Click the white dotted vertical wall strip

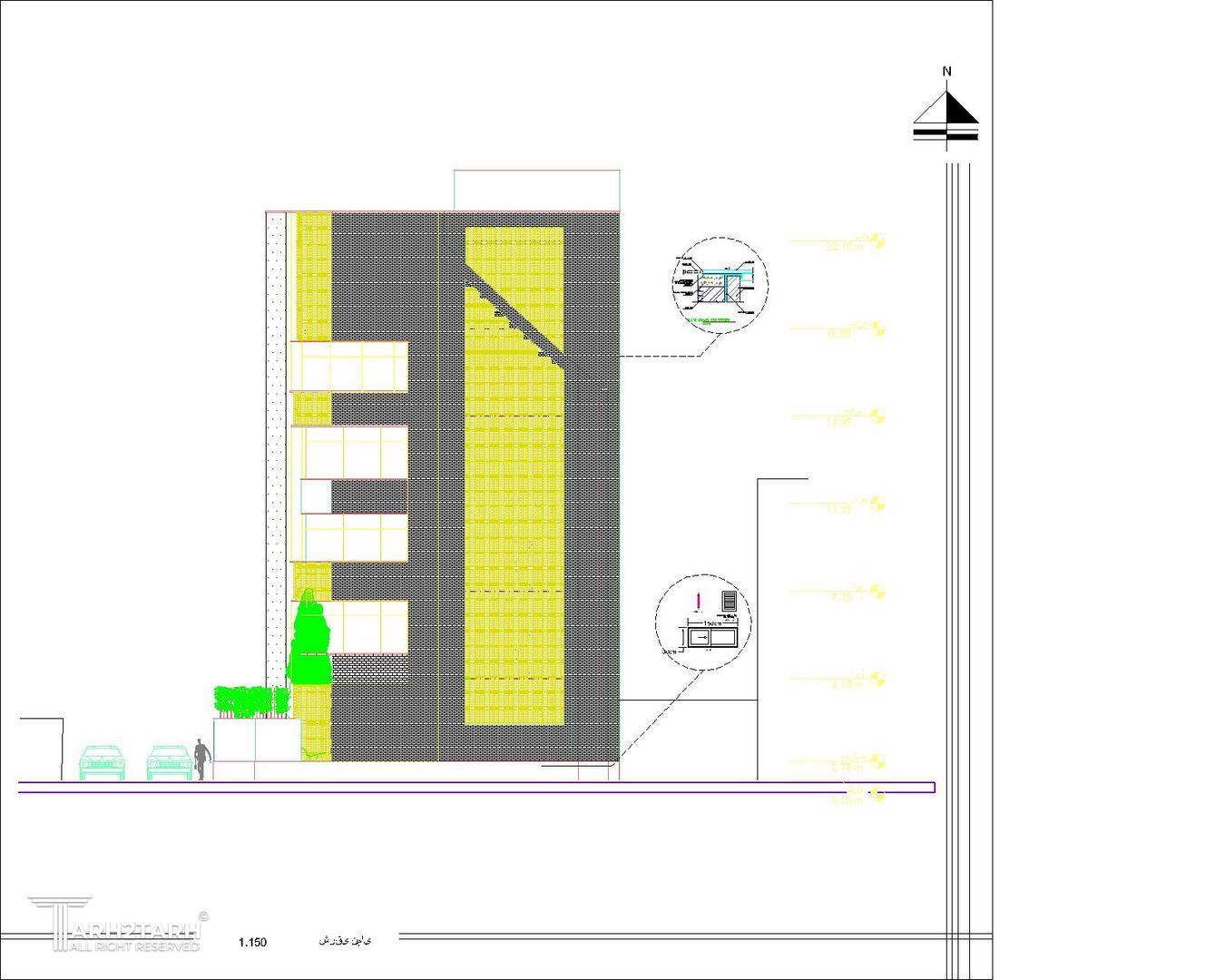pos(276,454)
